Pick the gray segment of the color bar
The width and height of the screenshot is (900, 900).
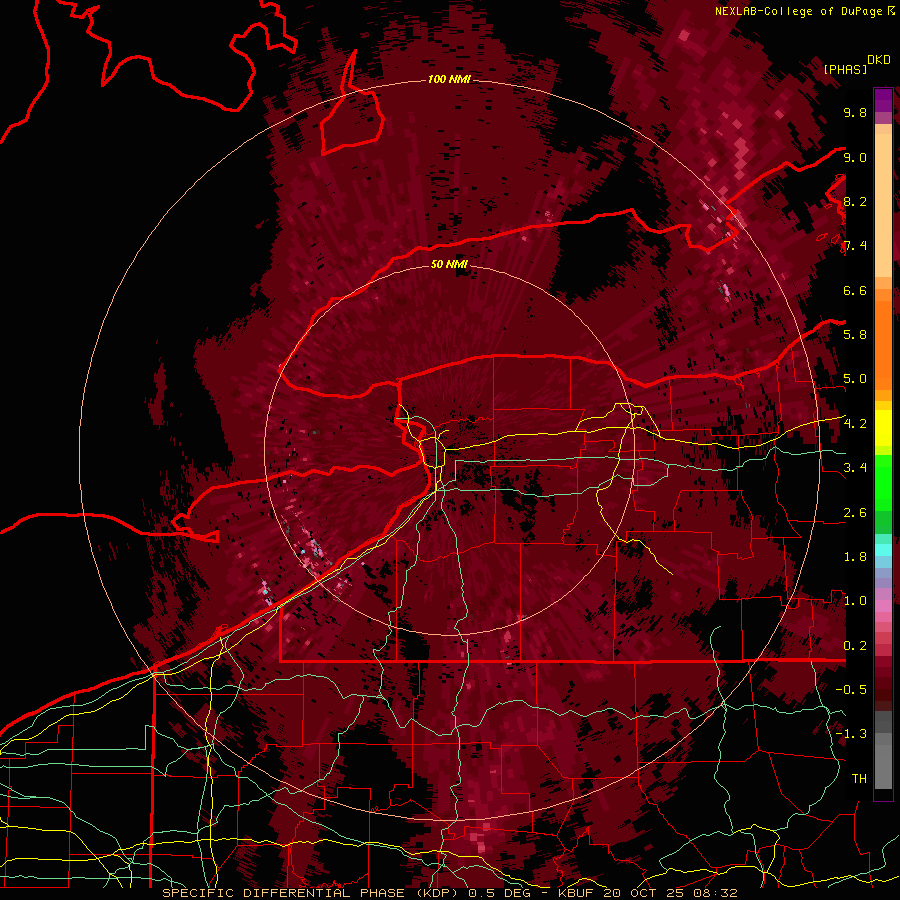click(883, 752)
